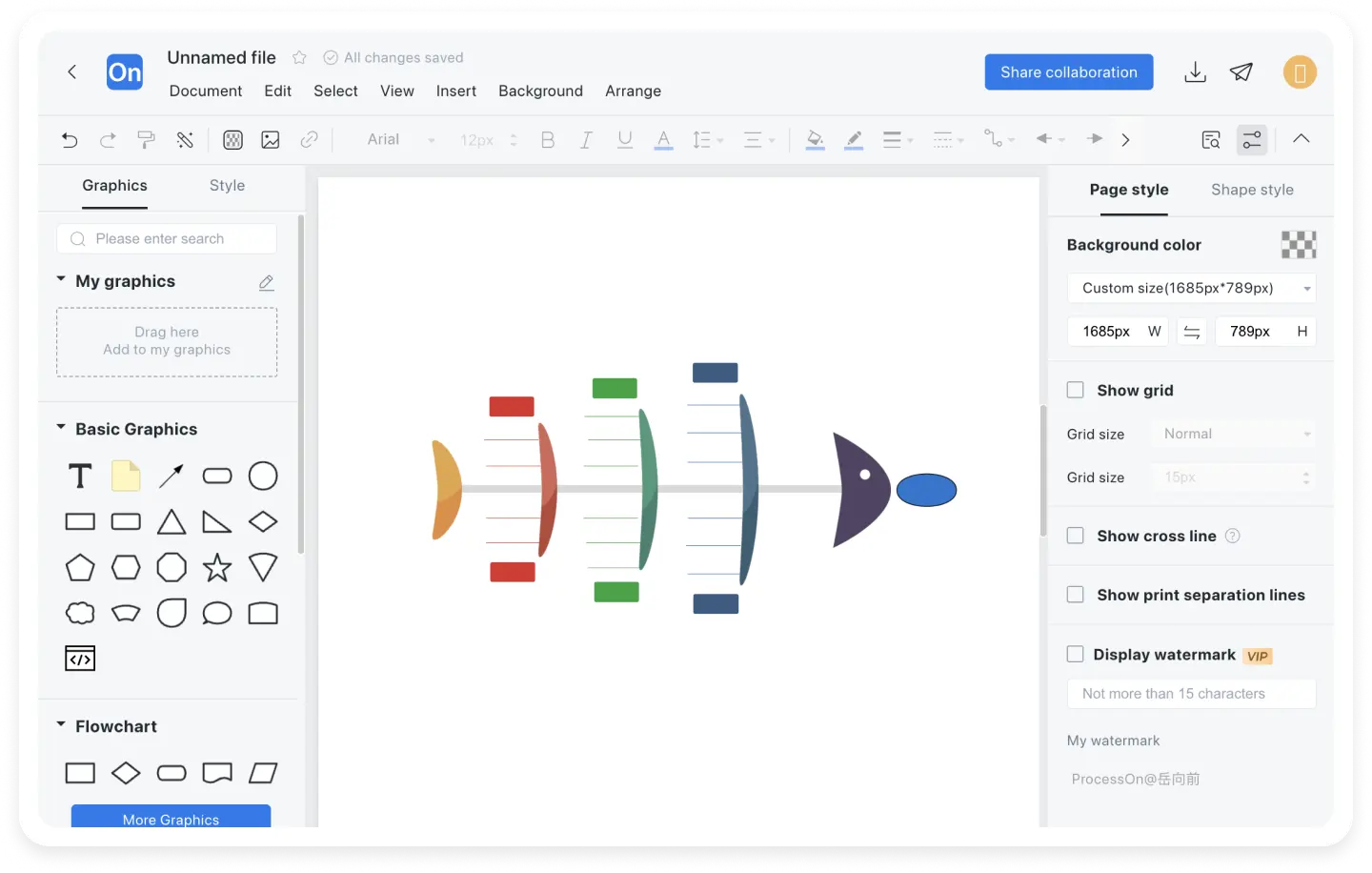The height and width of the screenshot is (873, 1372).
Task: Click the Share collaboration button
Action: [x=1068, y=72]
